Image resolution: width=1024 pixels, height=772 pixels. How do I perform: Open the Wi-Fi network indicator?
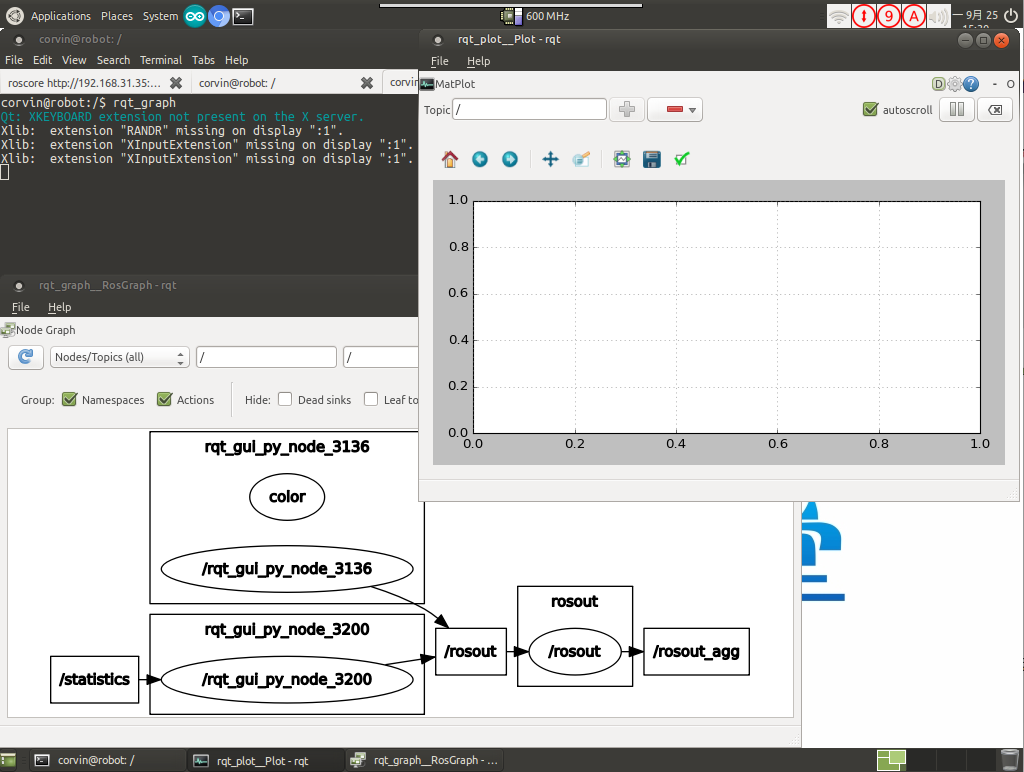click(839, 16)
